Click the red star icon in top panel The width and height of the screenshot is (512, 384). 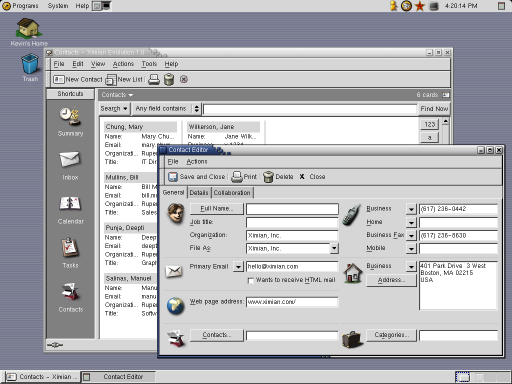(x=420, y=6)
